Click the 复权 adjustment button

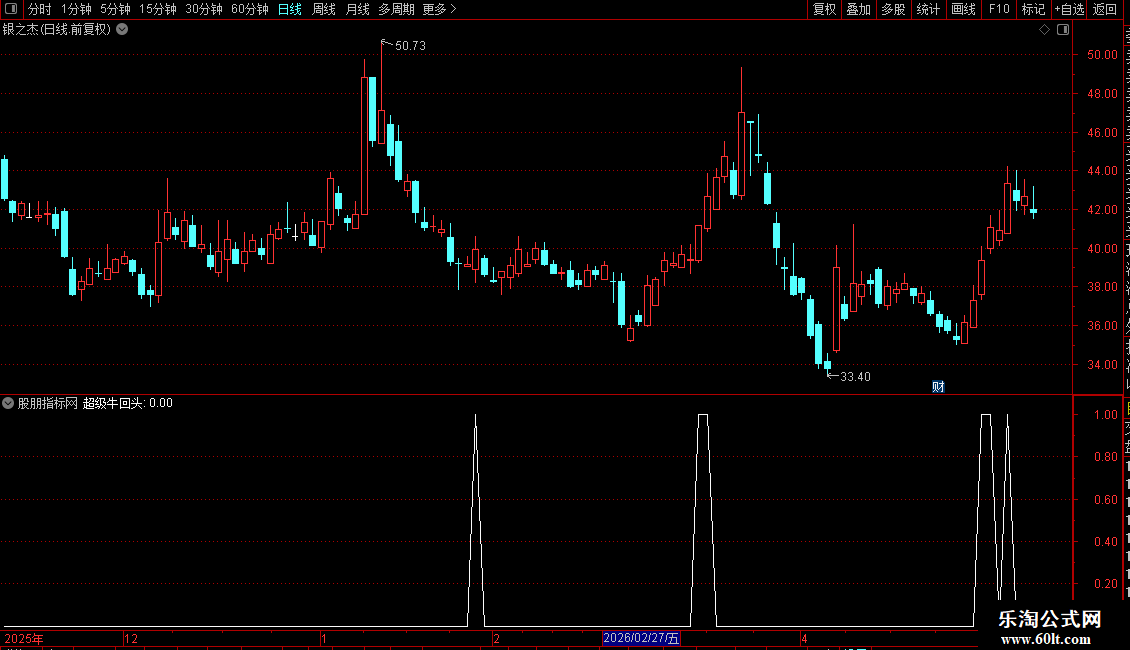tap(824, 9)
